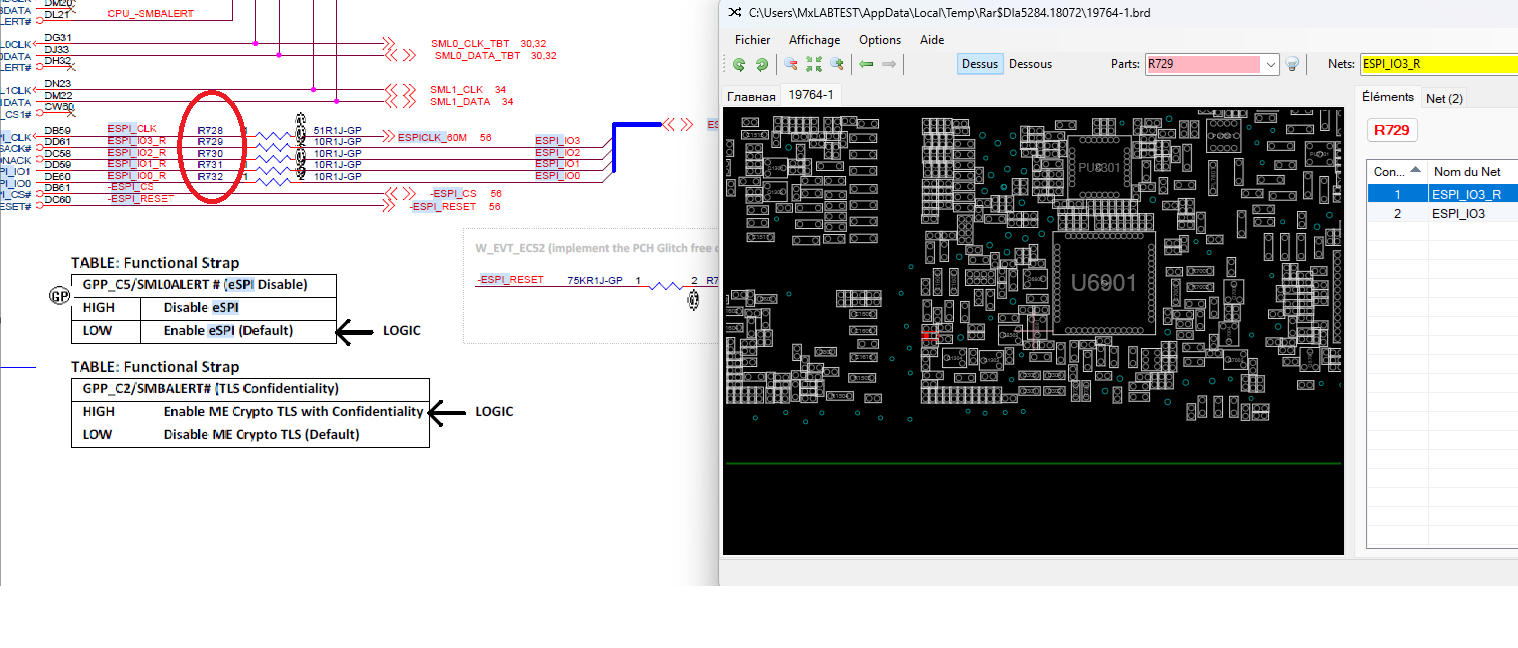Viewport: 1518px width, 648px height.
Task: Click the zoom out magnifier icon
Action: [x=791, y=64]
